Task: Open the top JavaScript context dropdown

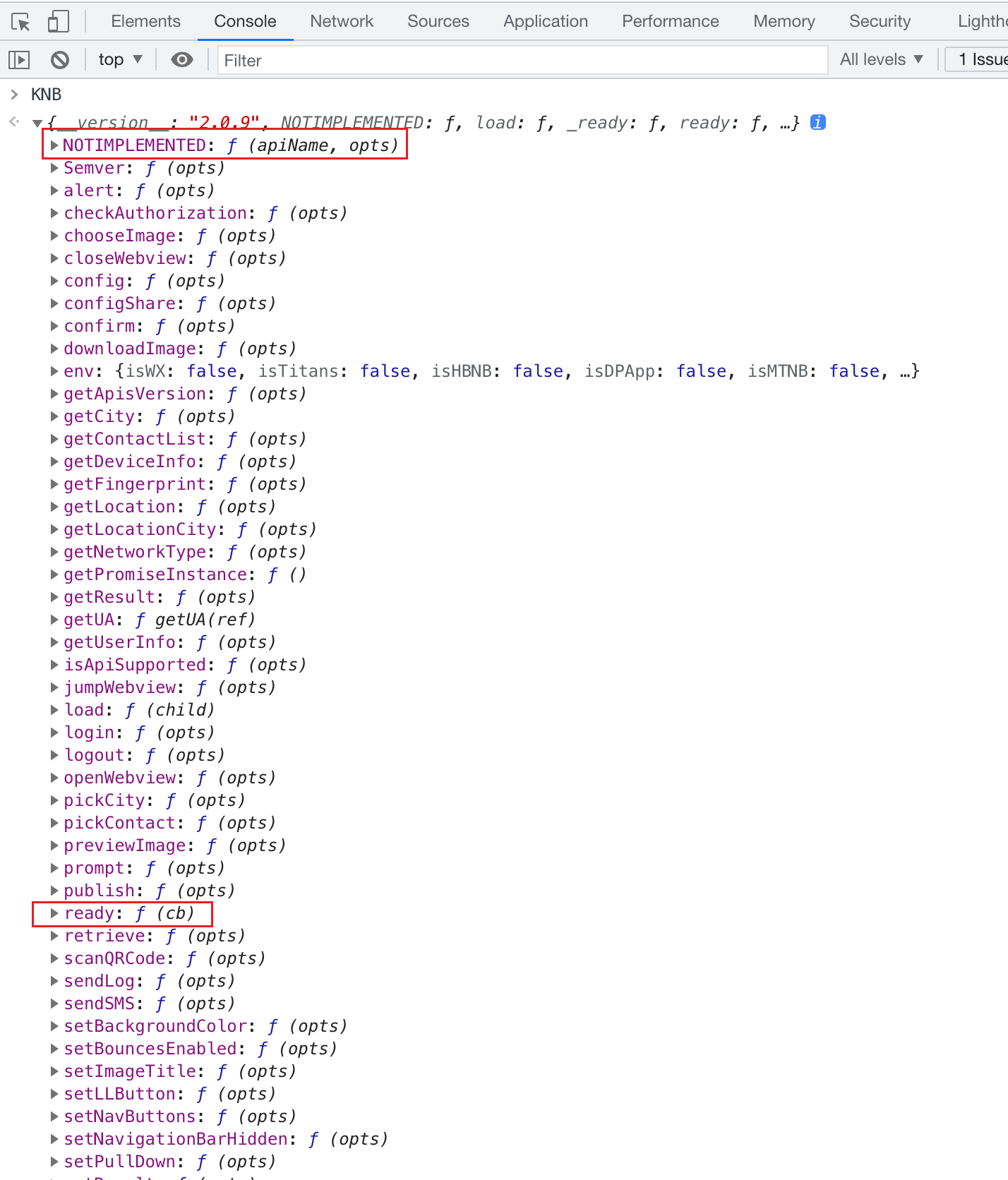Action: [120, 60]
